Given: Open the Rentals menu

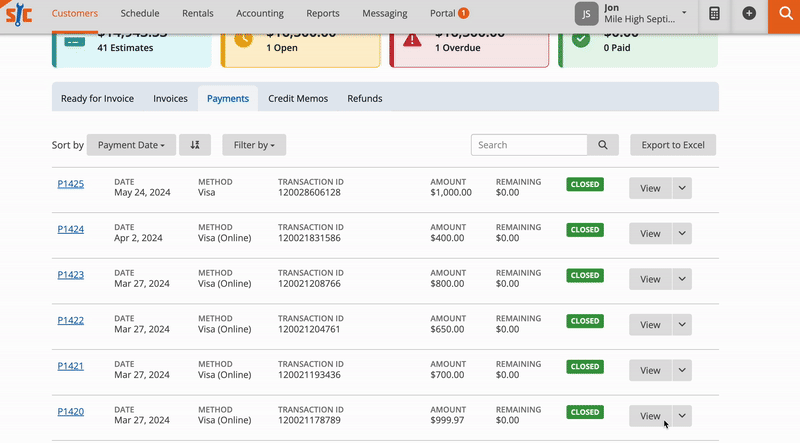Looking at the screenshot, I should (x=197, y=13).
